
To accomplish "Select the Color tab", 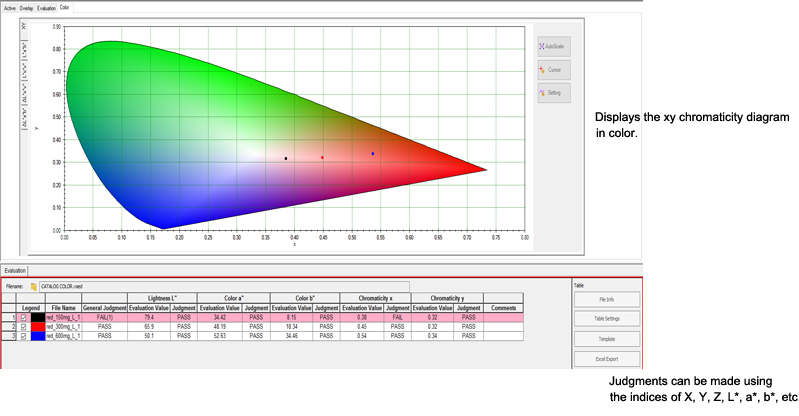I will pyautogui.click(x=65, y=7).
